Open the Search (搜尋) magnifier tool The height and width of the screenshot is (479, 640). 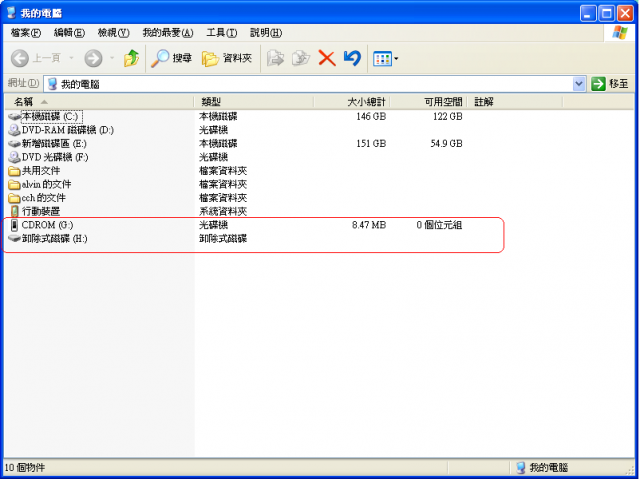click(171, 58)
